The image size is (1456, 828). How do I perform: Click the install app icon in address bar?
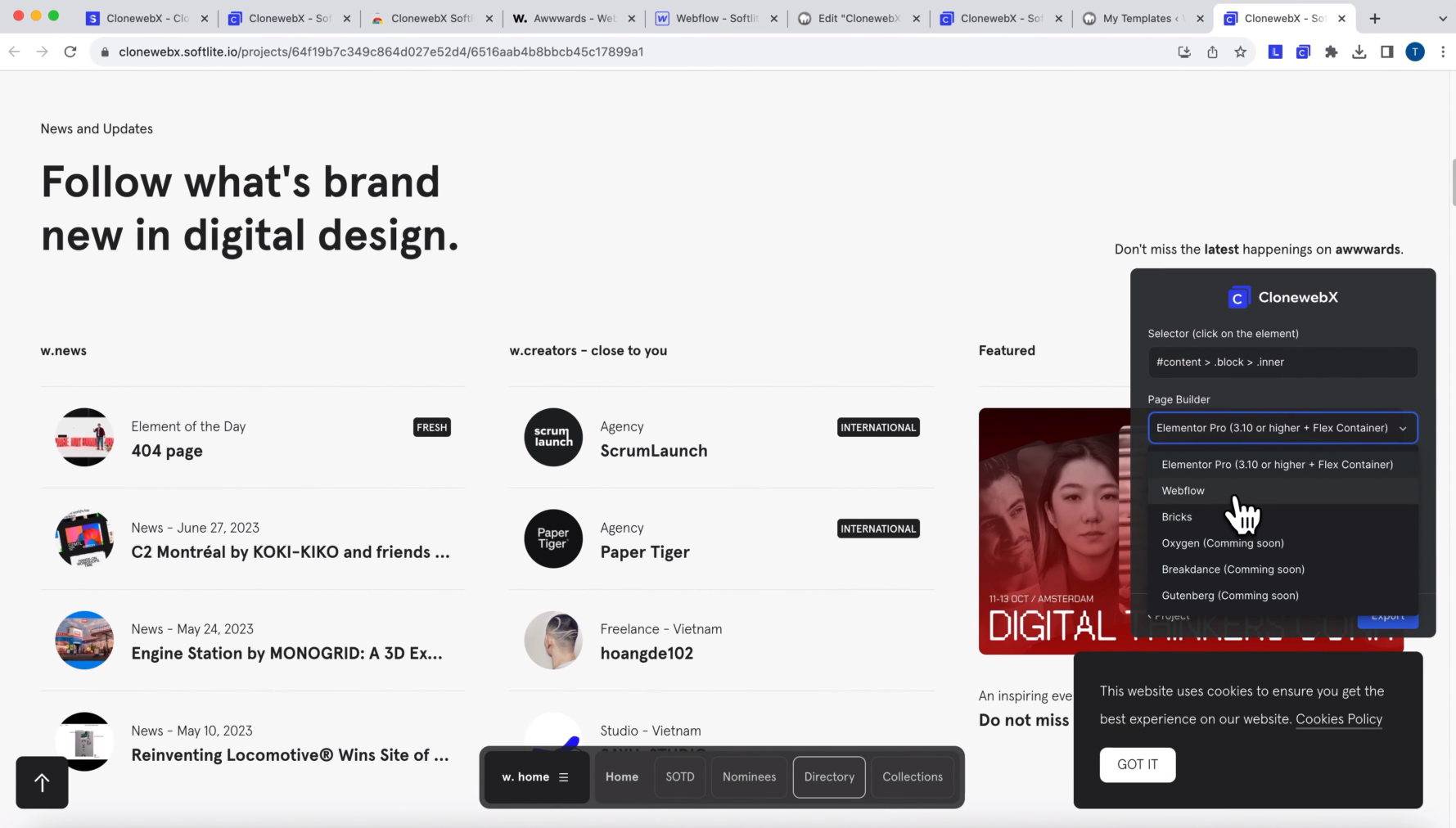1184,52
